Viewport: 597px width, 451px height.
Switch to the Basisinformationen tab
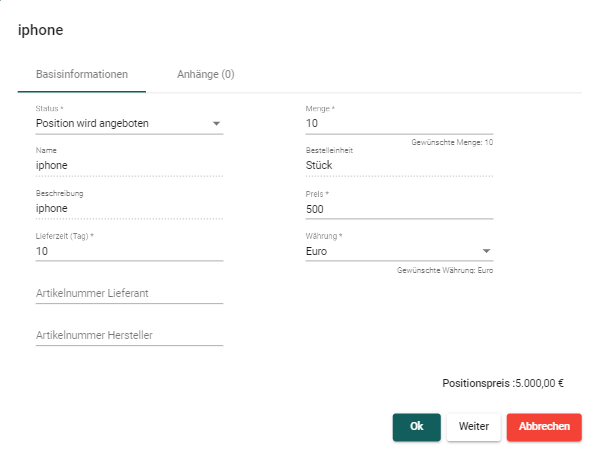82,74
